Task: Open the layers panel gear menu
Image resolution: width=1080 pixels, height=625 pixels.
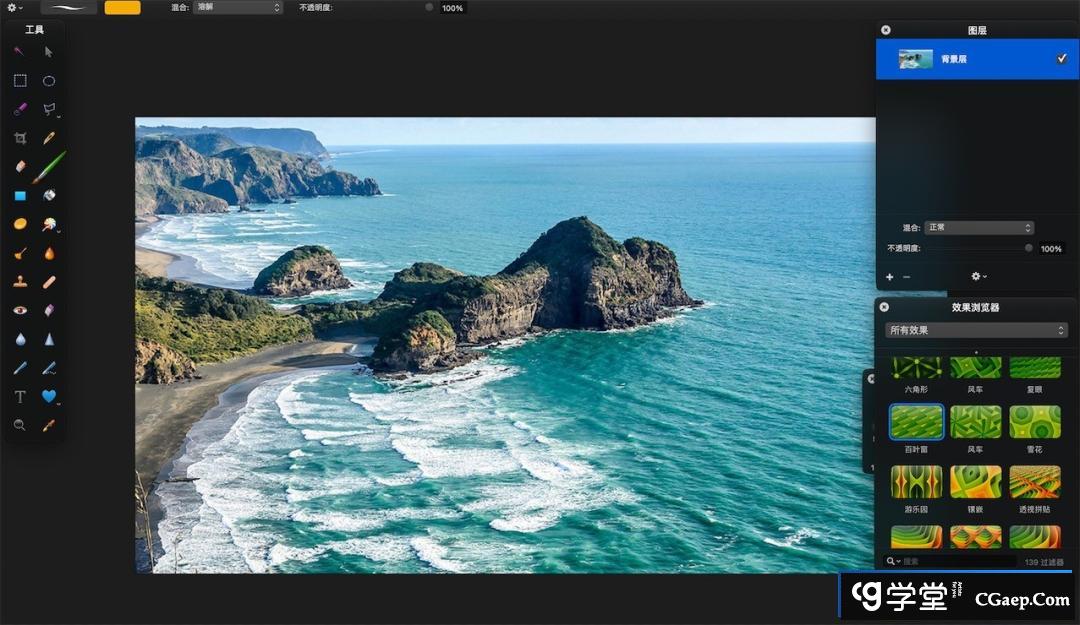Action: [978, 276]
